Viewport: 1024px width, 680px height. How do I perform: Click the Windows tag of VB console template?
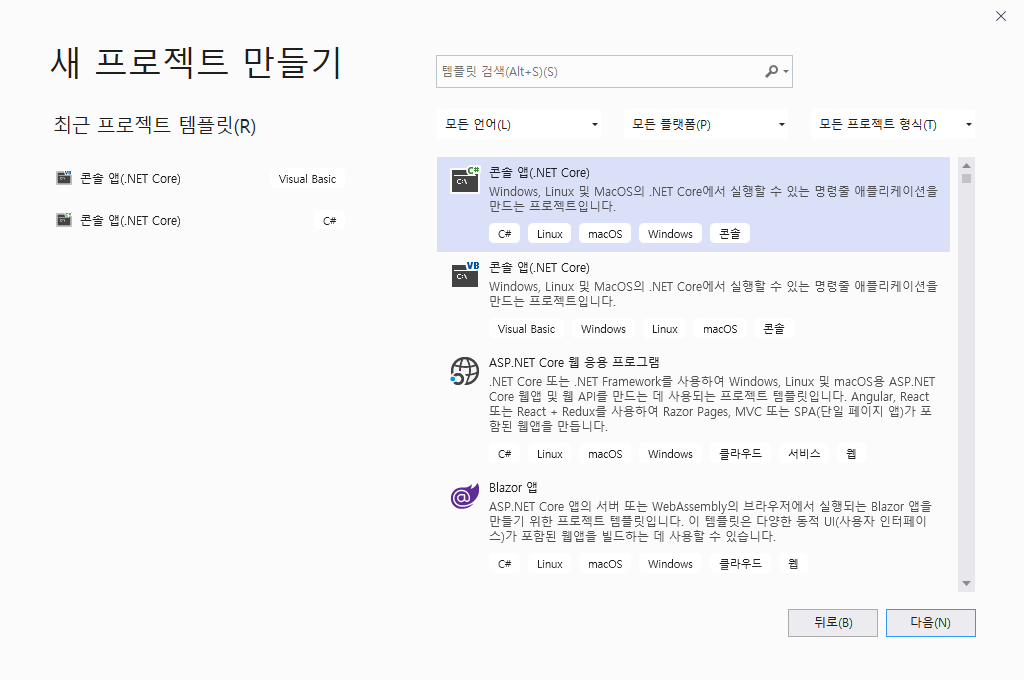(603, 329)
